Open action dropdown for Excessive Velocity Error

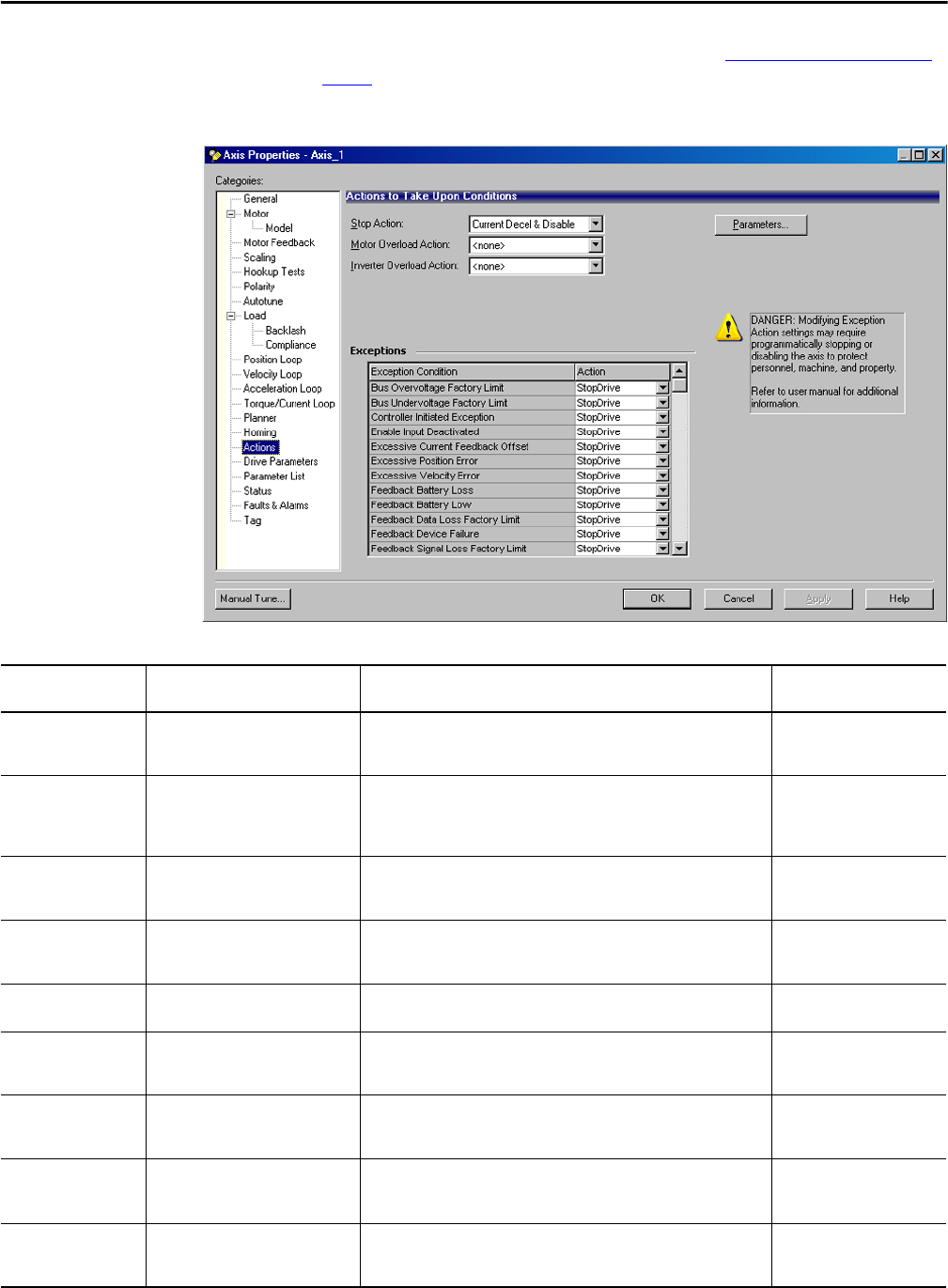662,475
